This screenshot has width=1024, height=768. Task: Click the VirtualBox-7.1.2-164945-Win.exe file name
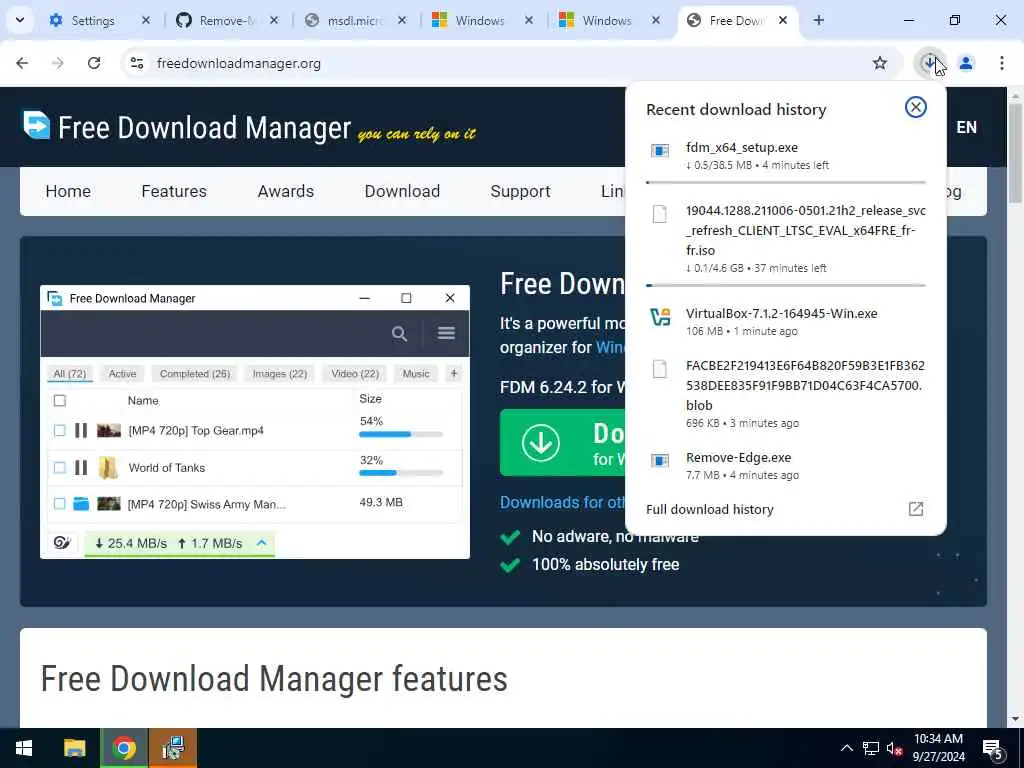782,313
